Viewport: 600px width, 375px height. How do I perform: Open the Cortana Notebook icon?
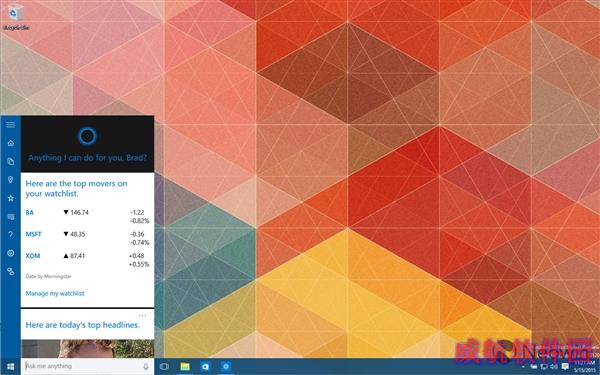click(x=11, y=161)
